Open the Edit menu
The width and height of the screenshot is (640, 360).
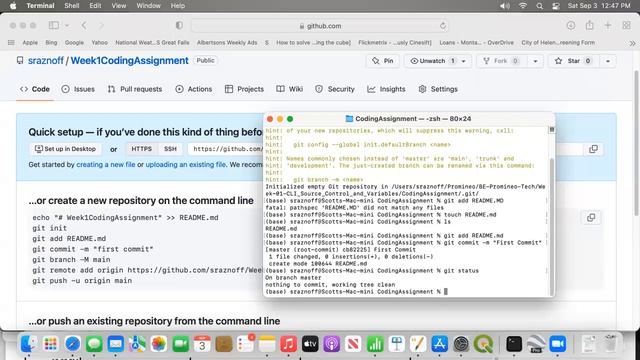tap(95, 6)
